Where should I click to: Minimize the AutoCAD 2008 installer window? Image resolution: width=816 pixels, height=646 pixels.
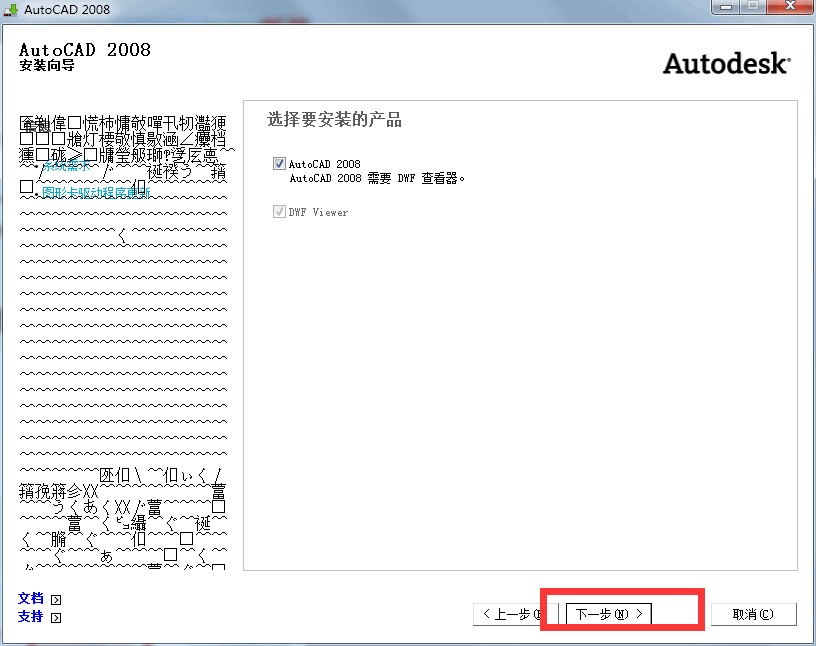pyautogui.click(x=727, y=7)
